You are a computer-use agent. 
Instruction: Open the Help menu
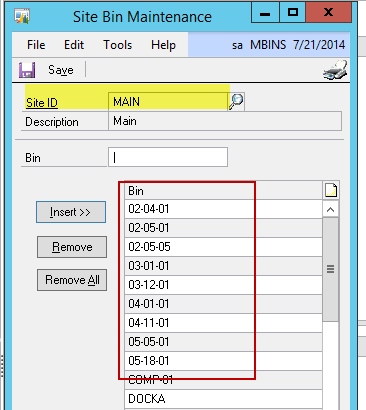click(x=163, y=45)
